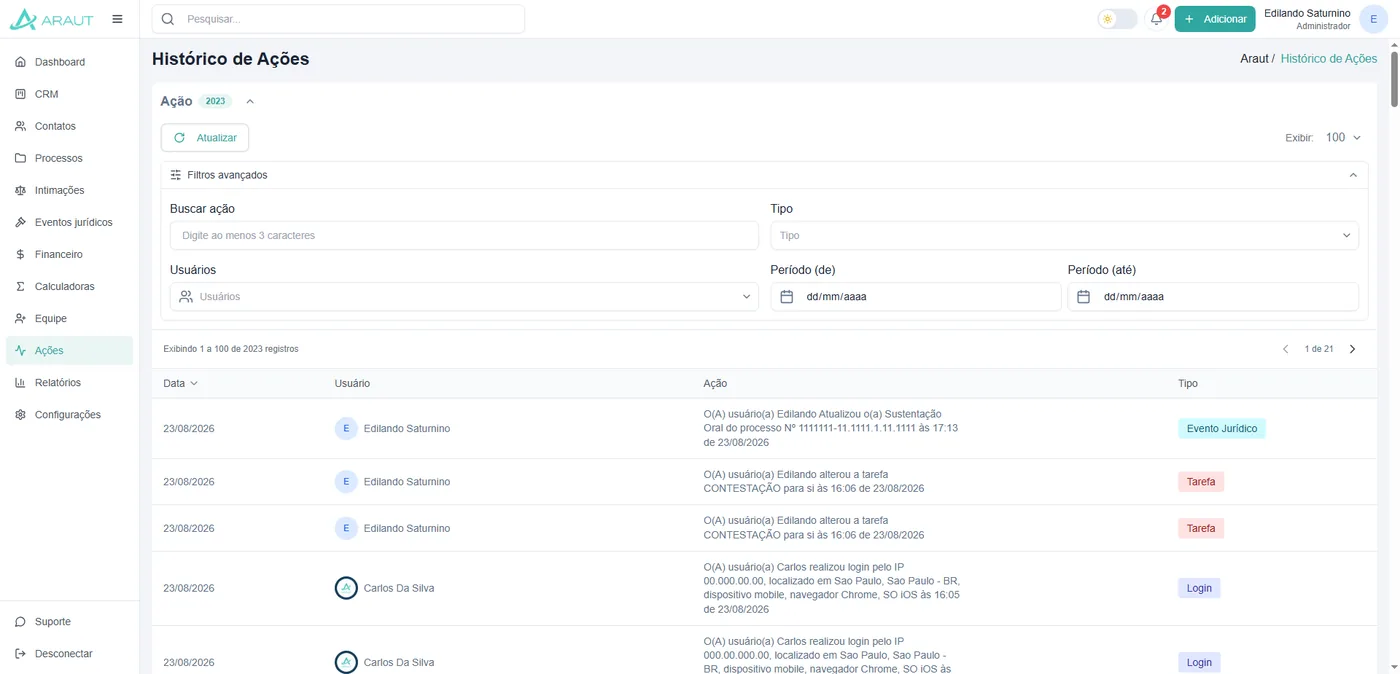Click the Período (de) calendar icon
This screenshot has width=1400, height=674.
(x=786, y=297)
